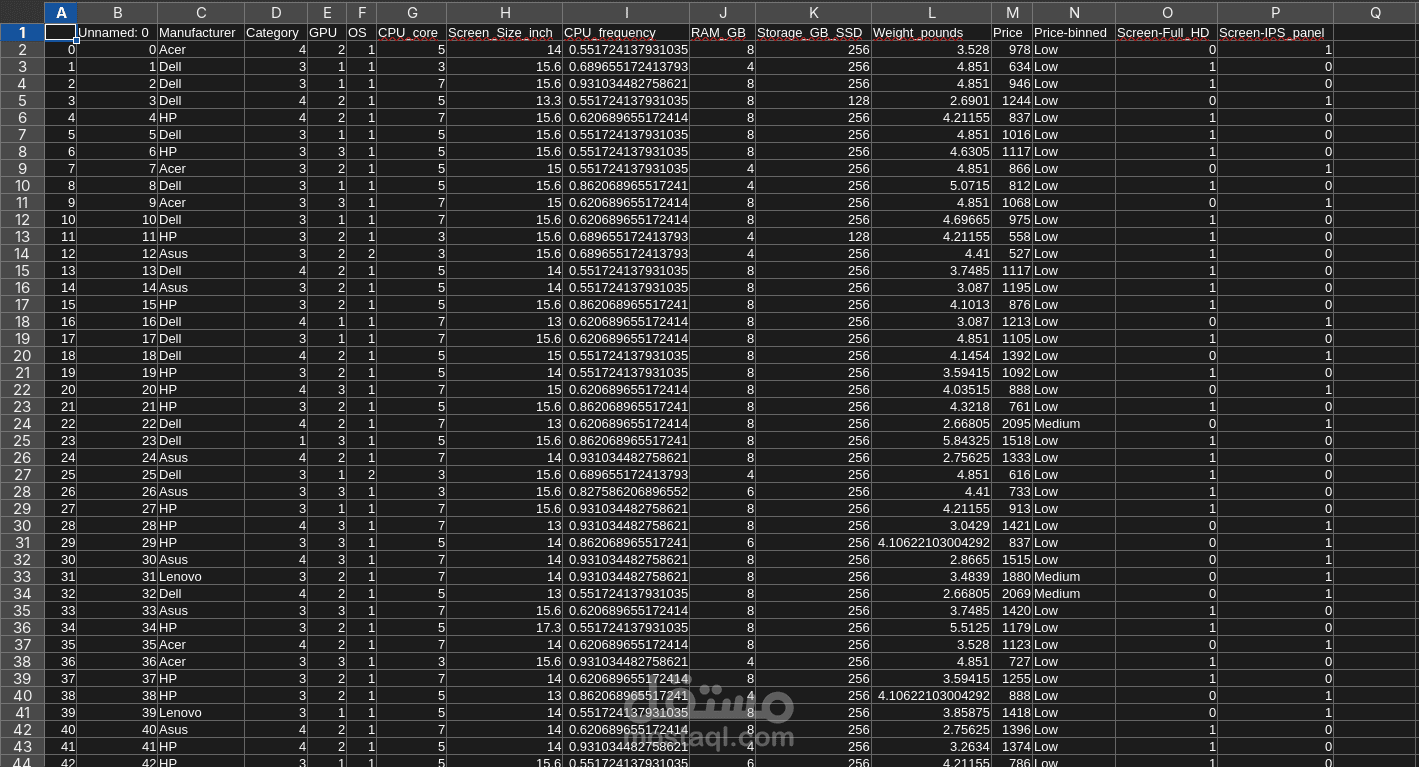This screenshot has width=1419, height=767.
Task: Click the price cell 1518
Action: (x=1012, y=440)
